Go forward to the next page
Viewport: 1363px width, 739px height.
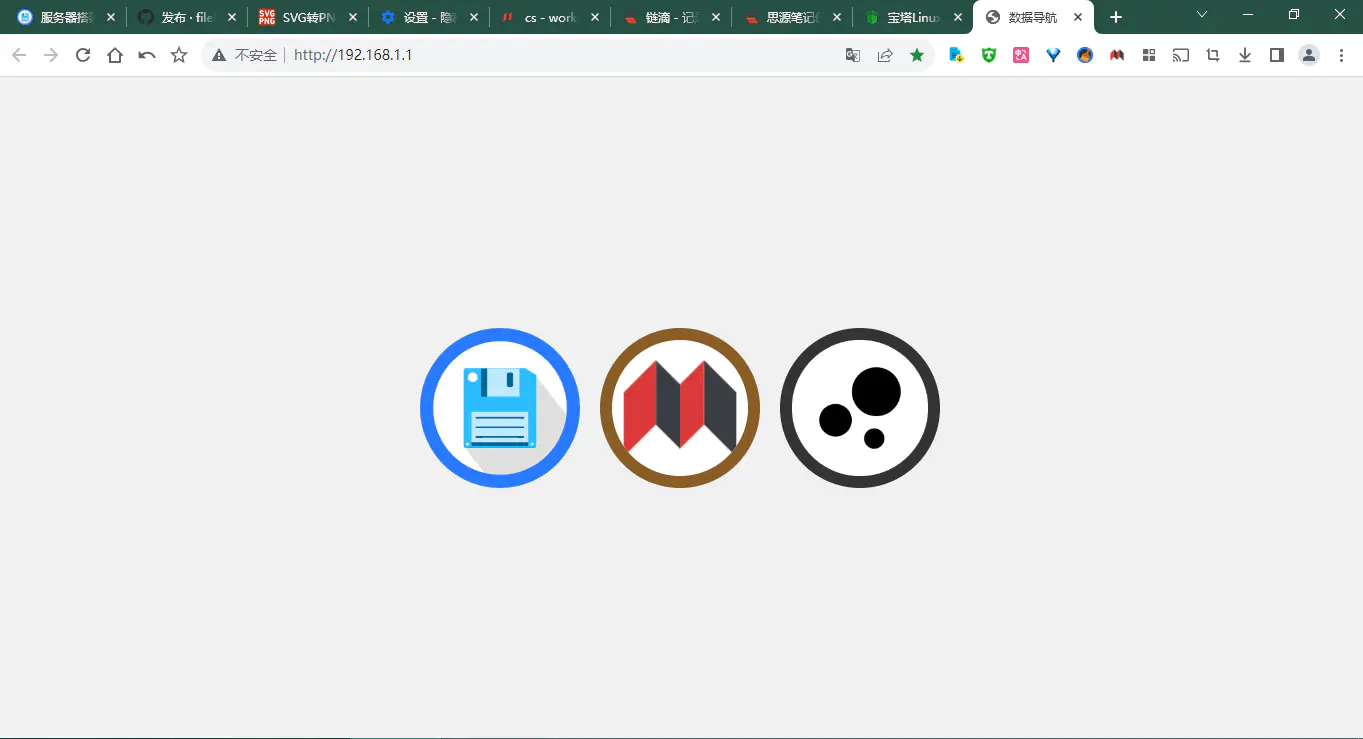[x=51, y=55]
